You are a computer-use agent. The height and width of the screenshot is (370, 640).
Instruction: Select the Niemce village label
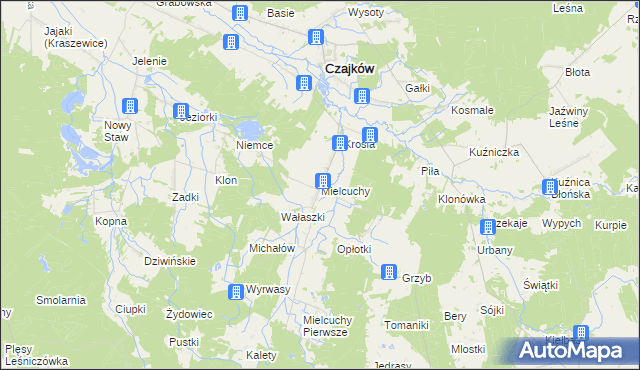click(x=255, y=145)
